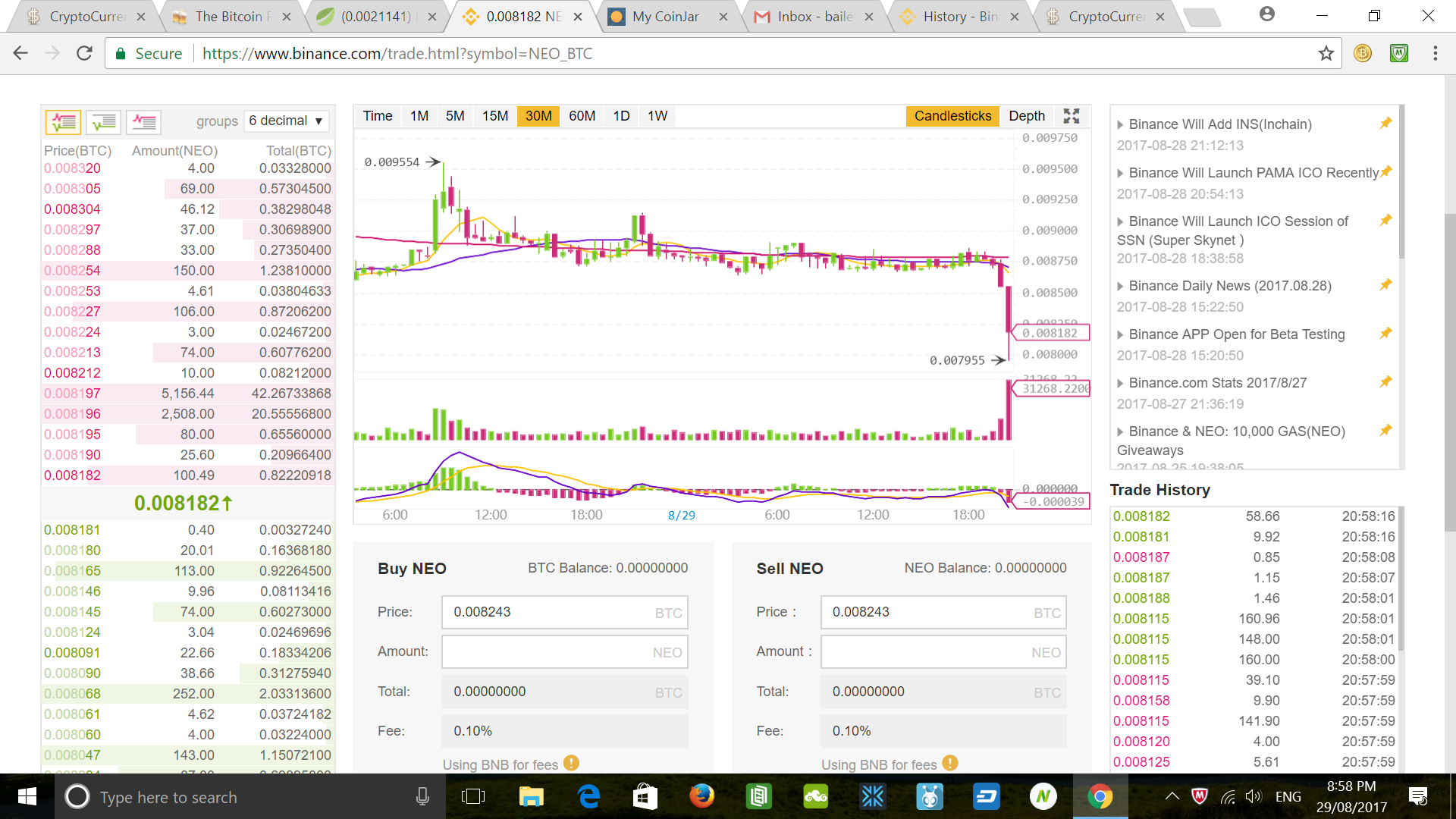Click the browser reload button
1456x819 pixels.
(84, 53)
